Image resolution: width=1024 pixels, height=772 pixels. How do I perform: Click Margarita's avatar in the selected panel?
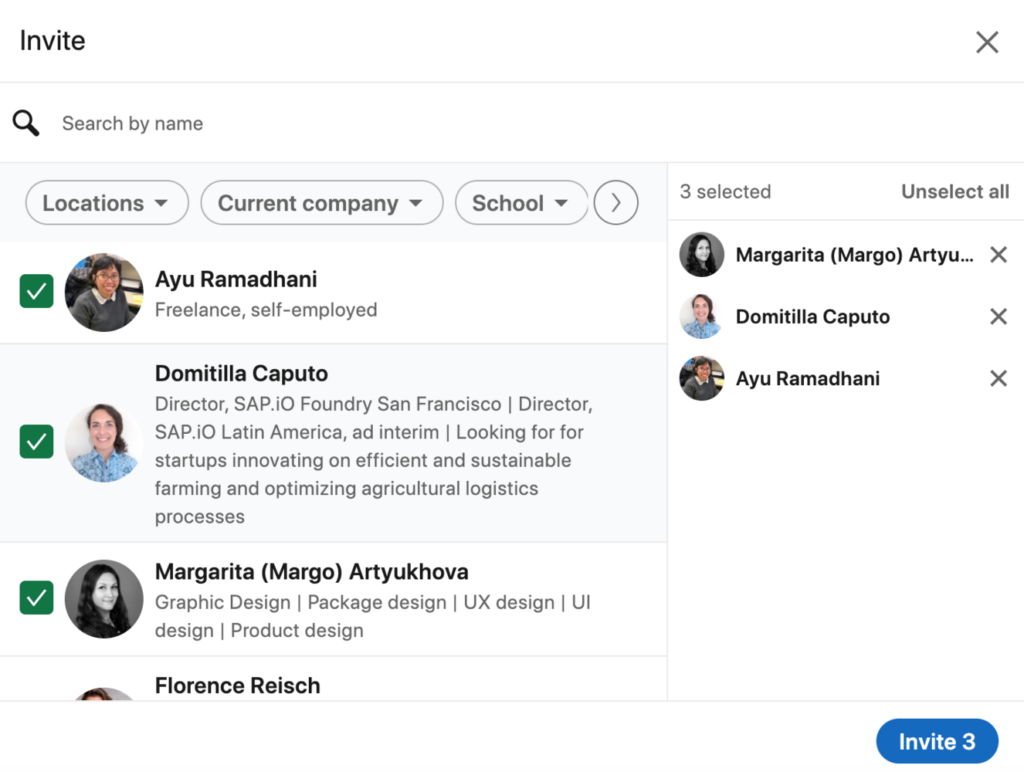[702, 255]
